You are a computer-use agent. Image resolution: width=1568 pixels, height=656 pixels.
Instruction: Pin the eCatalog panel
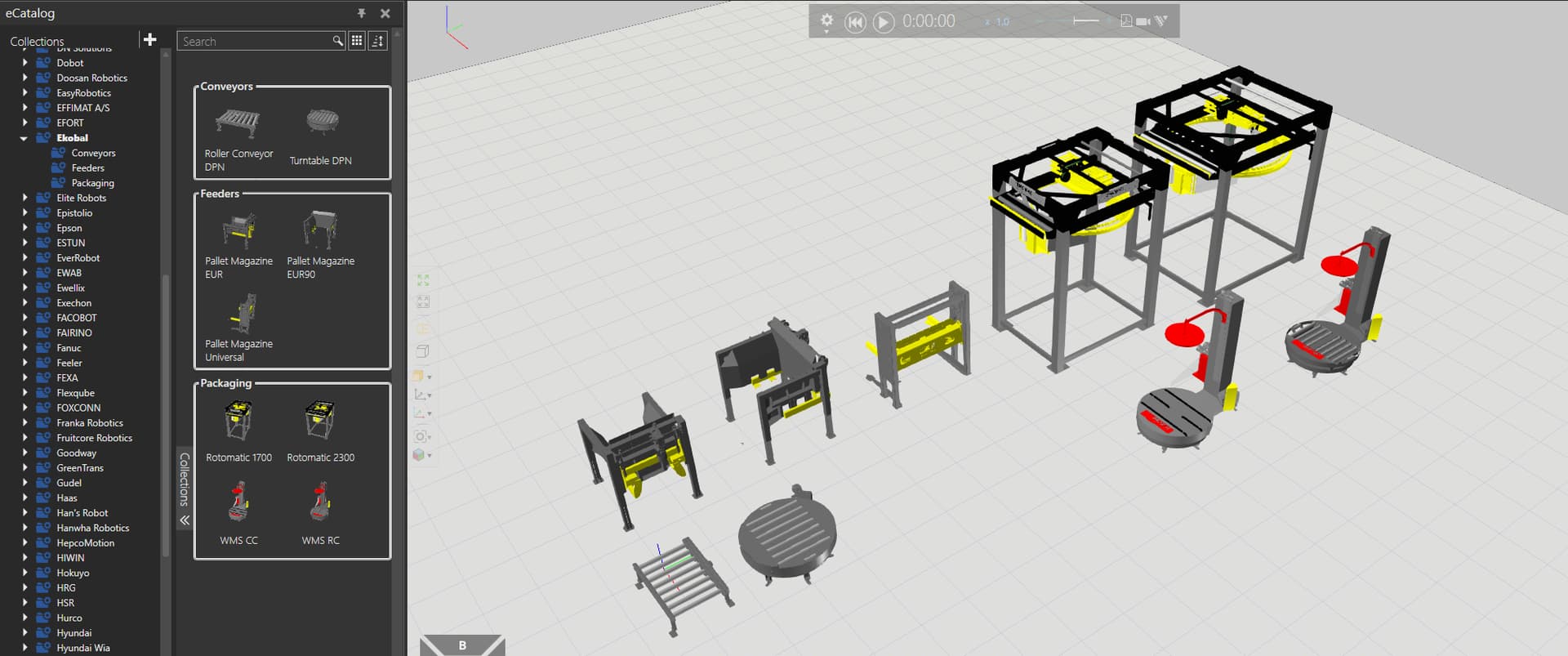pos(361,13)
